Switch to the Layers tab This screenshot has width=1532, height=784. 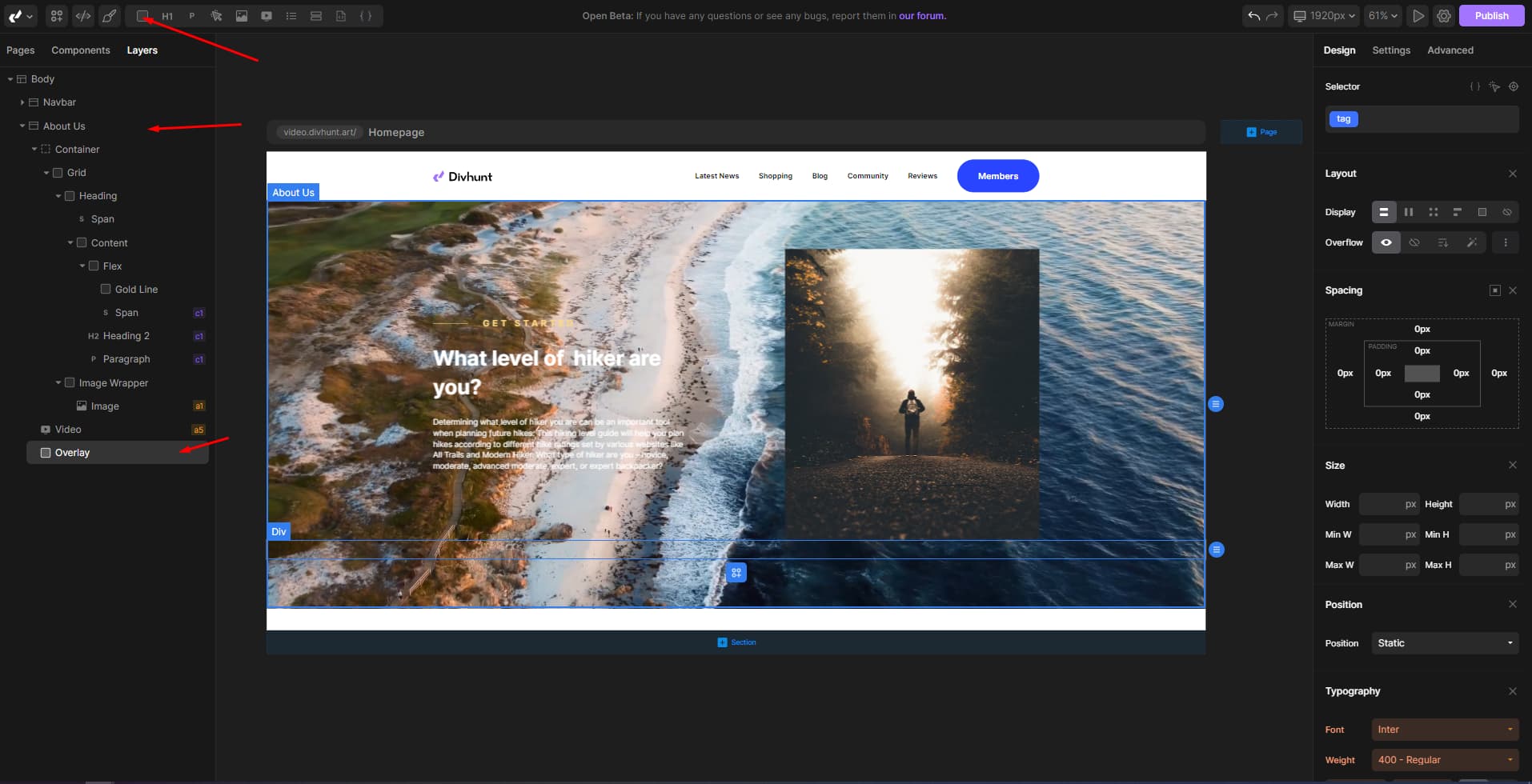[x=142, y=50]
